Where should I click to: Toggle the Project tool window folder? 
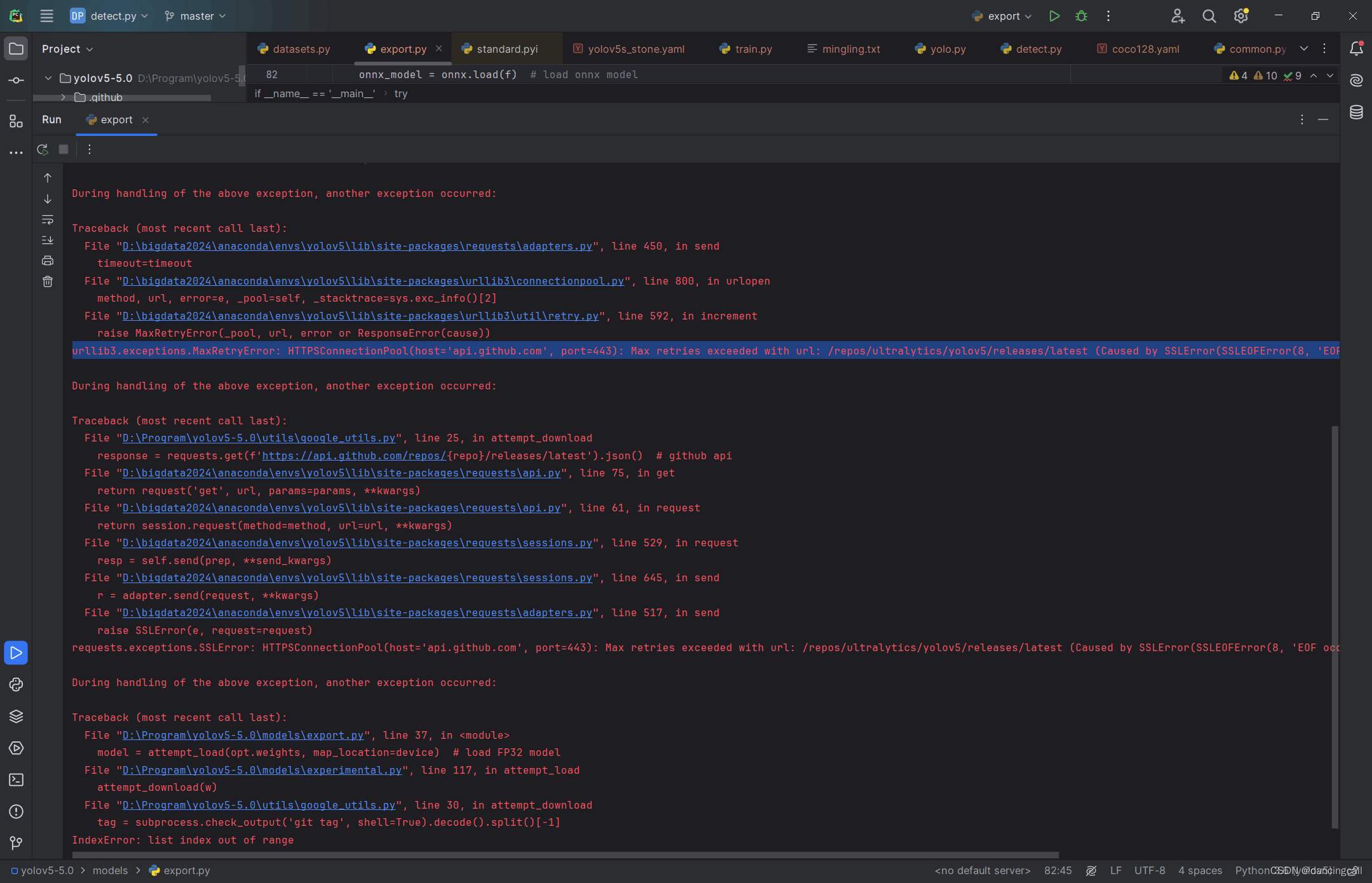coord(16,49)
